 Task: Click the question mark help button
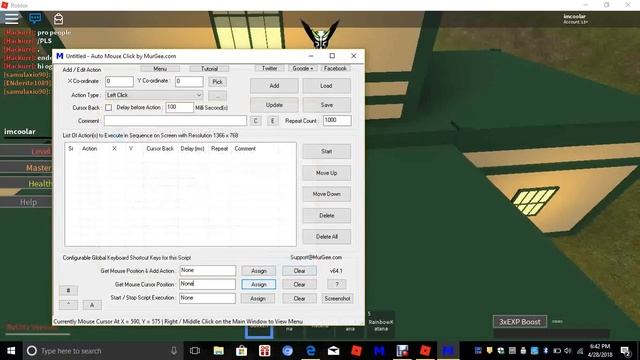337,284
